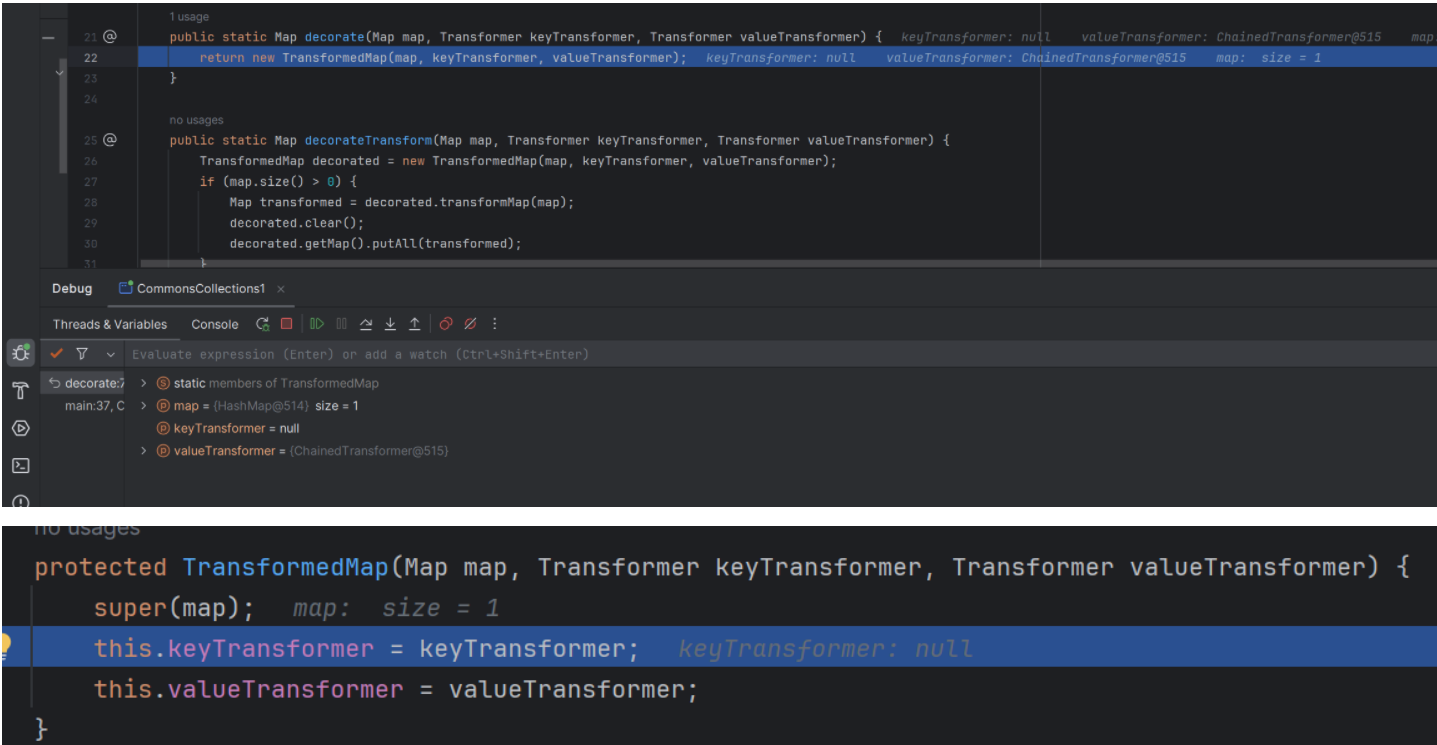This screenshot has height=745, width=1437.
Task: Click line number 26 in gutter
Action: click(90, 161)
